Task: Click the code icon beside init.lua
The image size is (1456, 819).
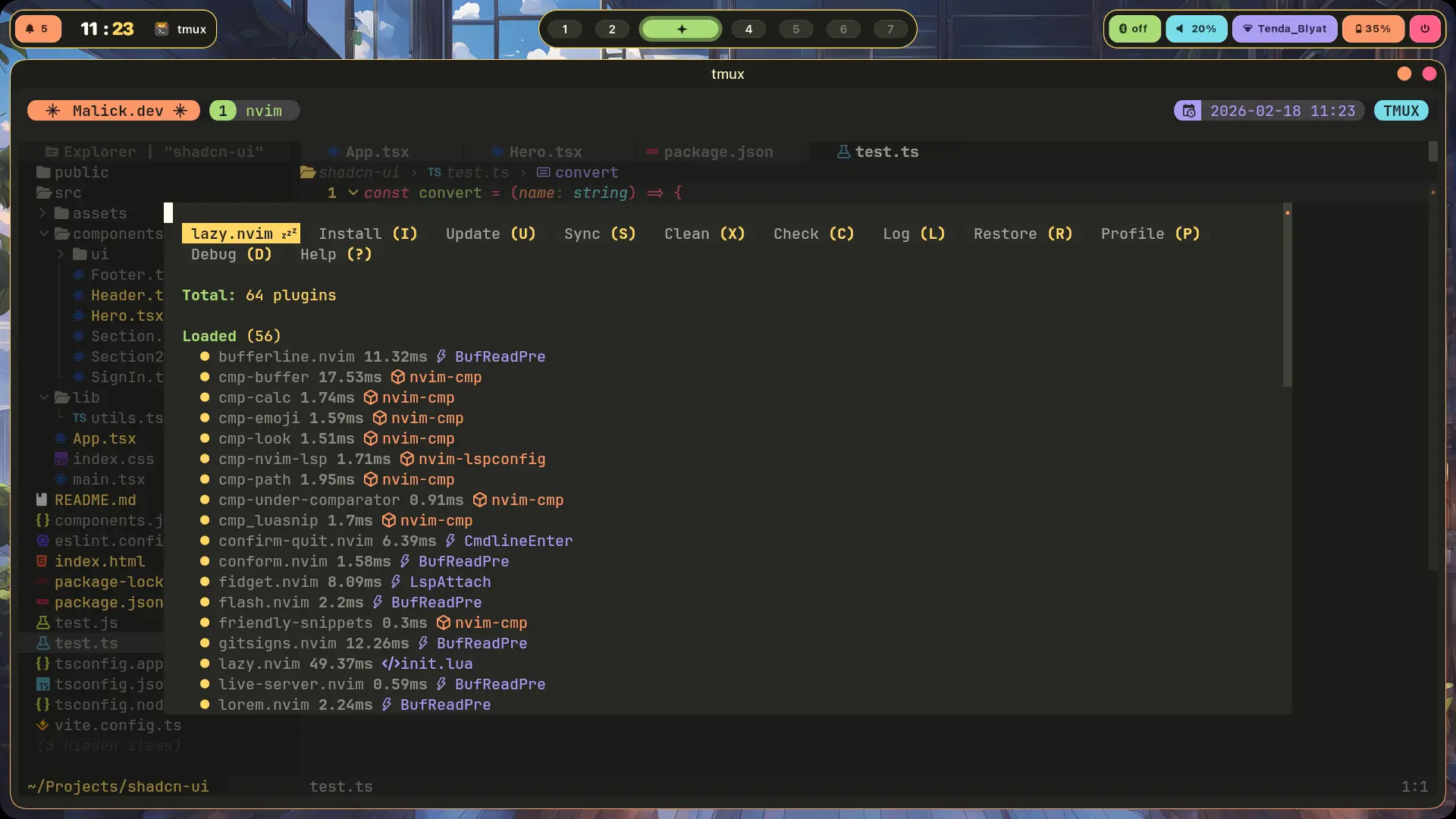Action: point(390,664)
